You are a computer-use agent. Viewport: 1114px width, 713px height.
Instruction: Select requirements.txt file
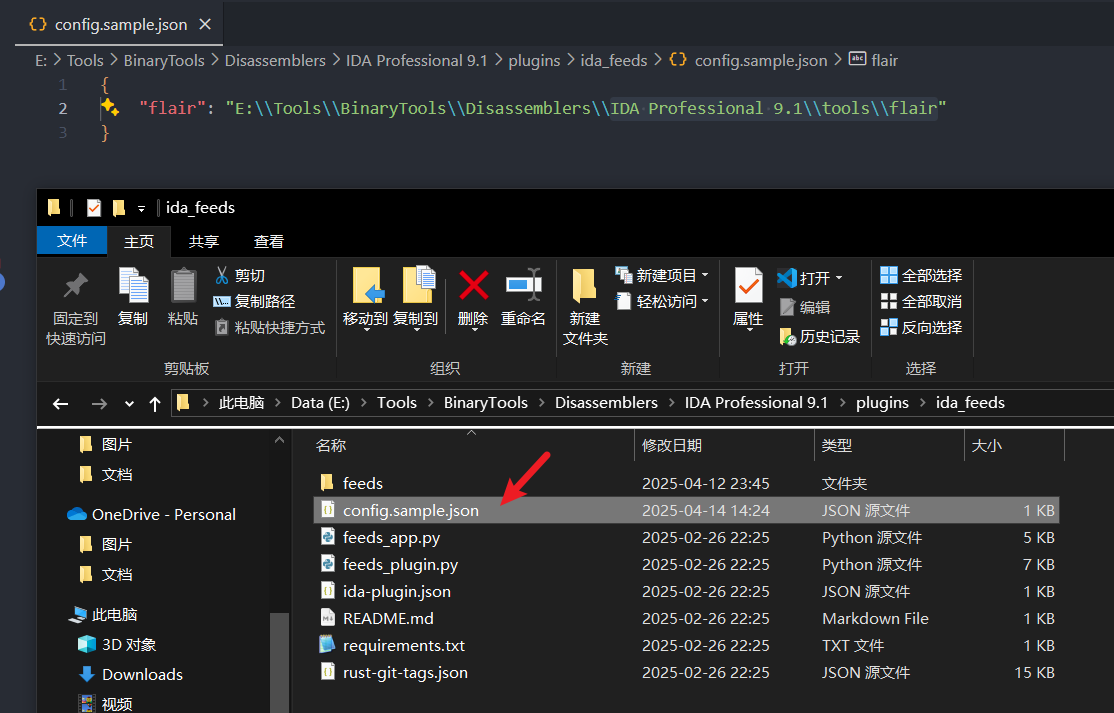[x=686, y=646]
